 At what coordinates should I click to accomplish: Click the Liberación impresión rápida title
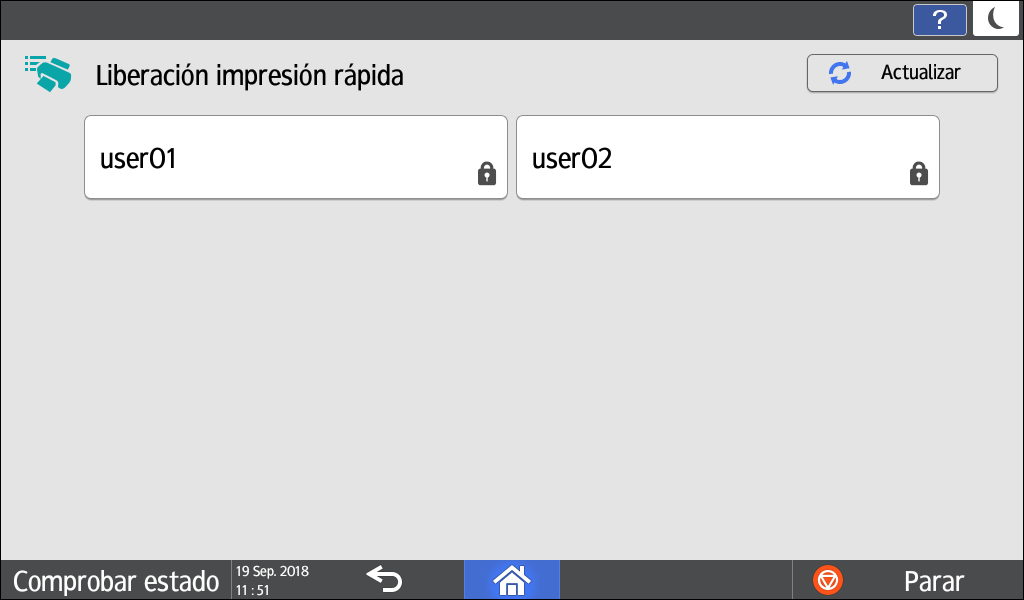[x=249, y=75]
